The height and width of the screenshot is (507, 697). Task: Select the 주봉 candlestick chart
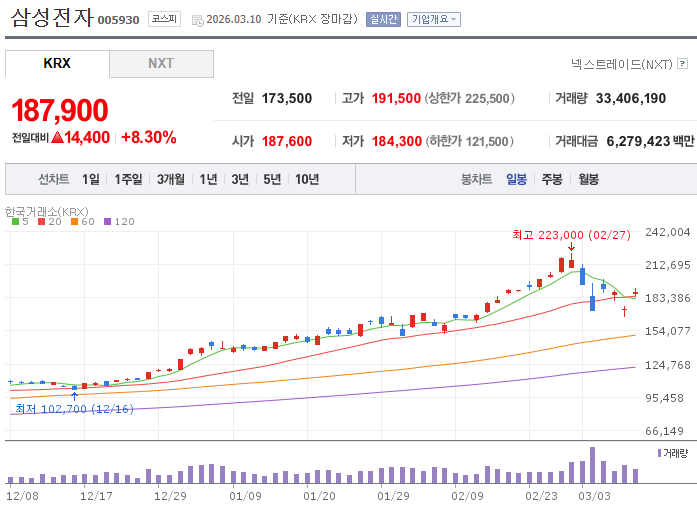click(552, 179)
